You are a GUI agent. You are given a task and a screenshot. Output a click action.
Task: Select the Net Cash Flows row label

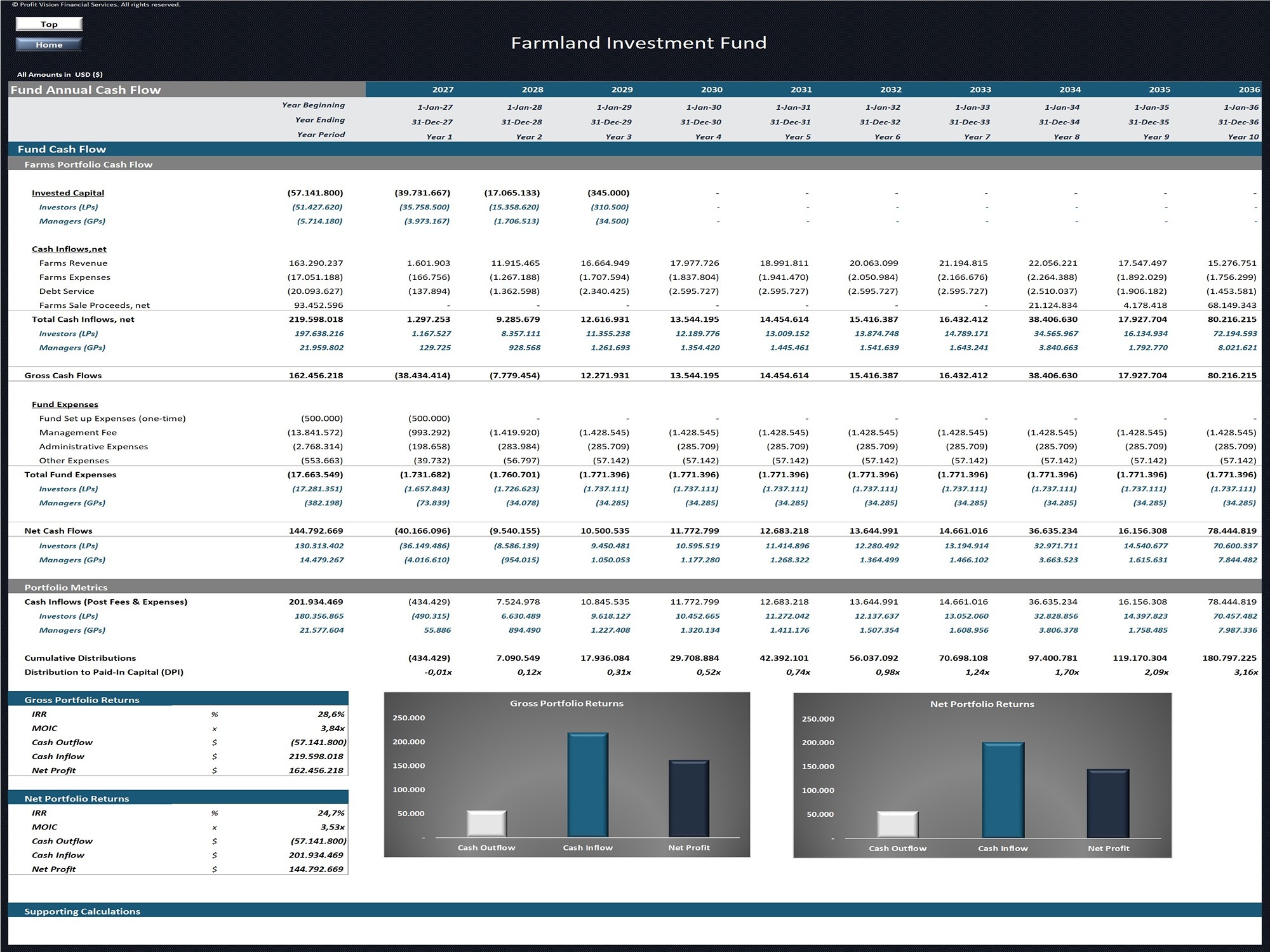tap(58, 531)
